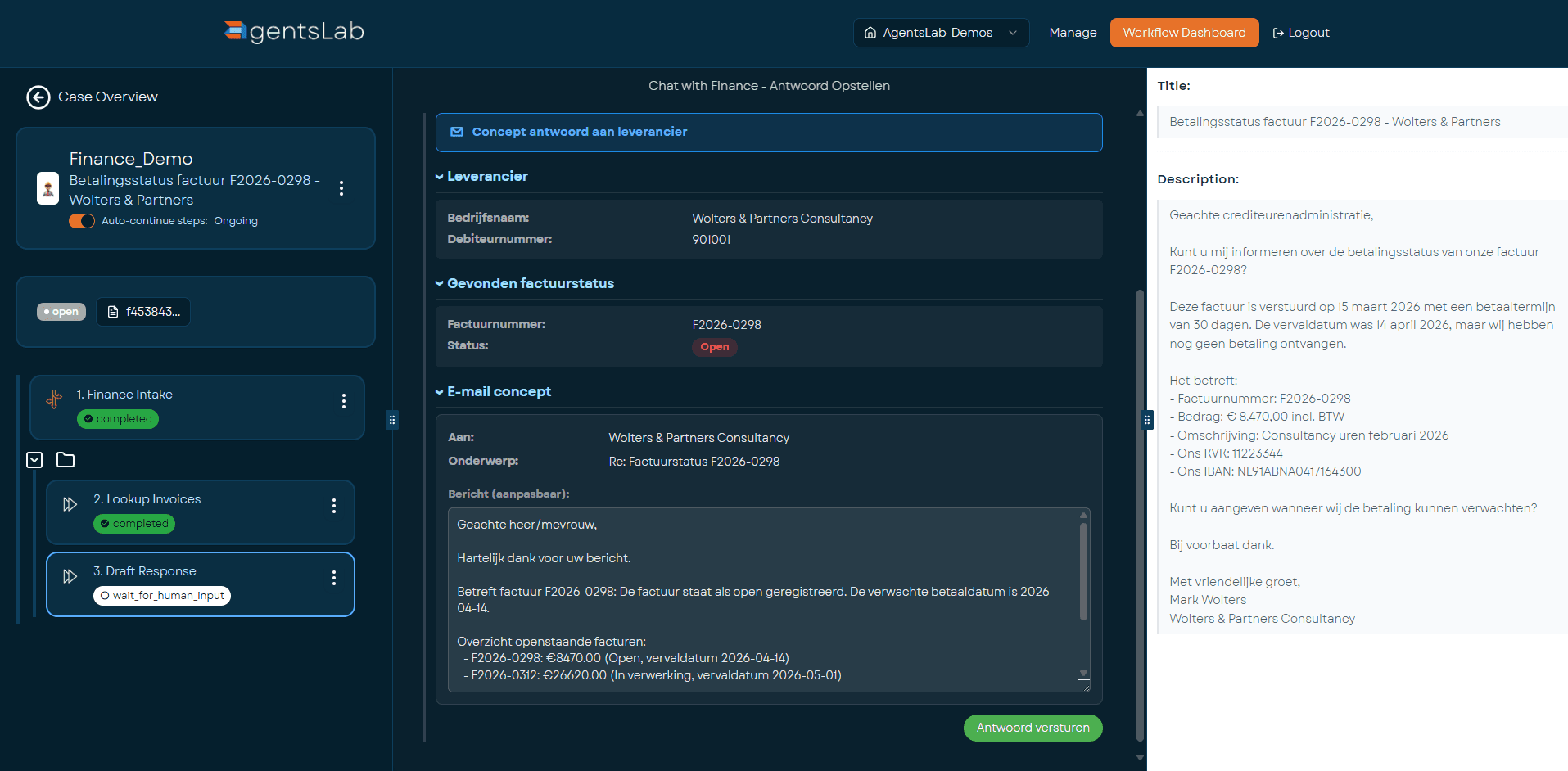Click the back arrow beside Case Overview
1568x771 pixels.
pyautogui.click(x=38, y=97)
